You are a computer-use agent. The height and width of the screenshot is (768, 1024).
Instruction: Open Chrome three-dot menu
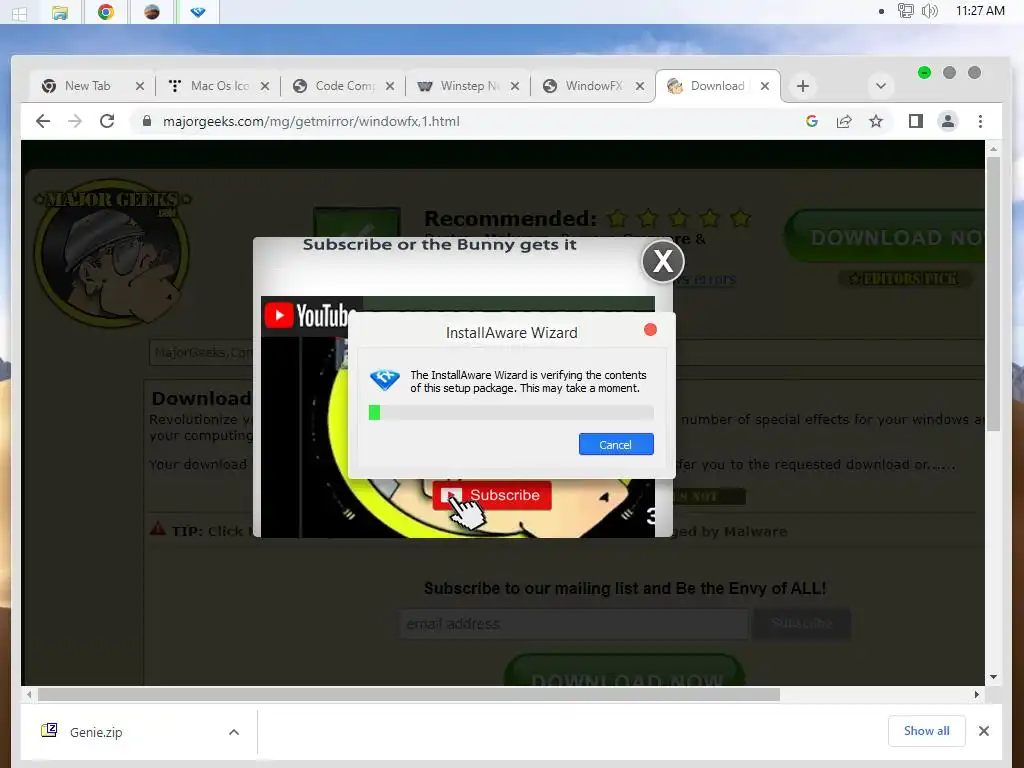(980, 121)
